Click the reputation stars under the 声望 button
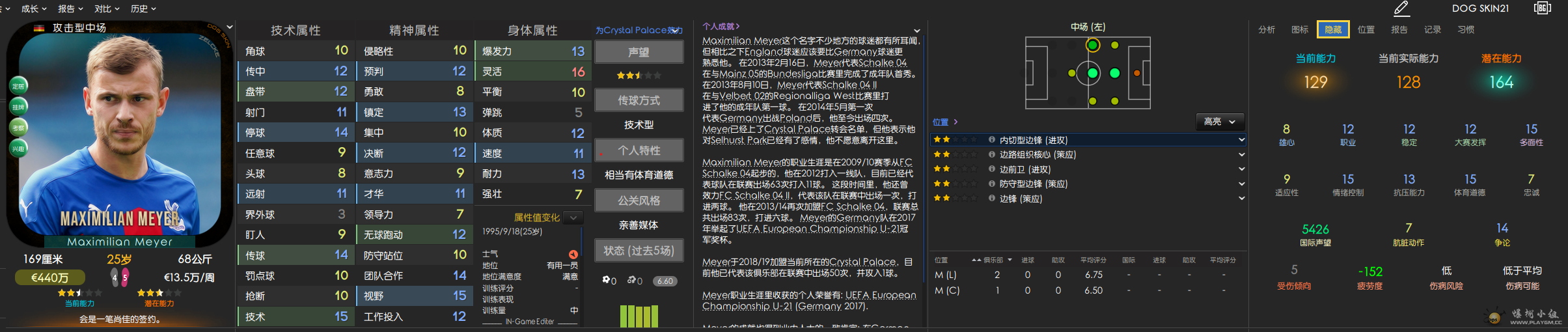This screenshot has height=332, width=1568. click(x=639, y=76)
